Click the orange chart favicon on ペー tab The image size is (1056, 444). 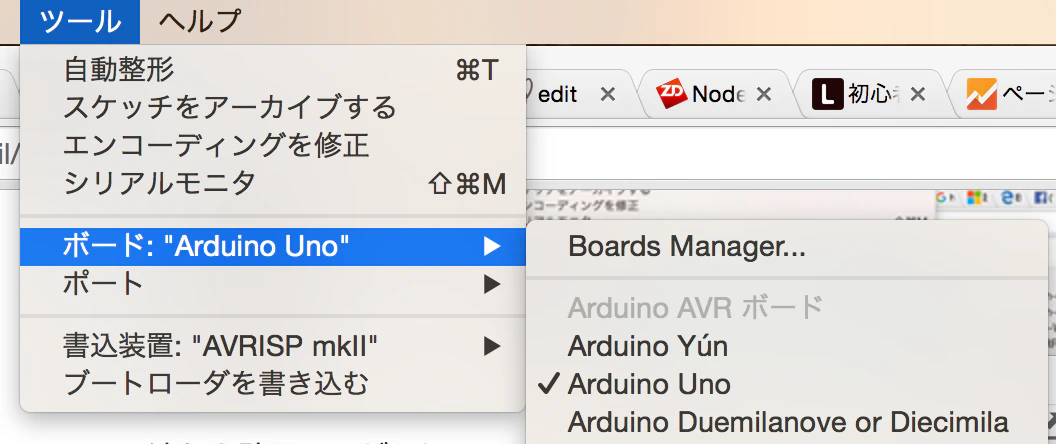click(x=981, y=95)
